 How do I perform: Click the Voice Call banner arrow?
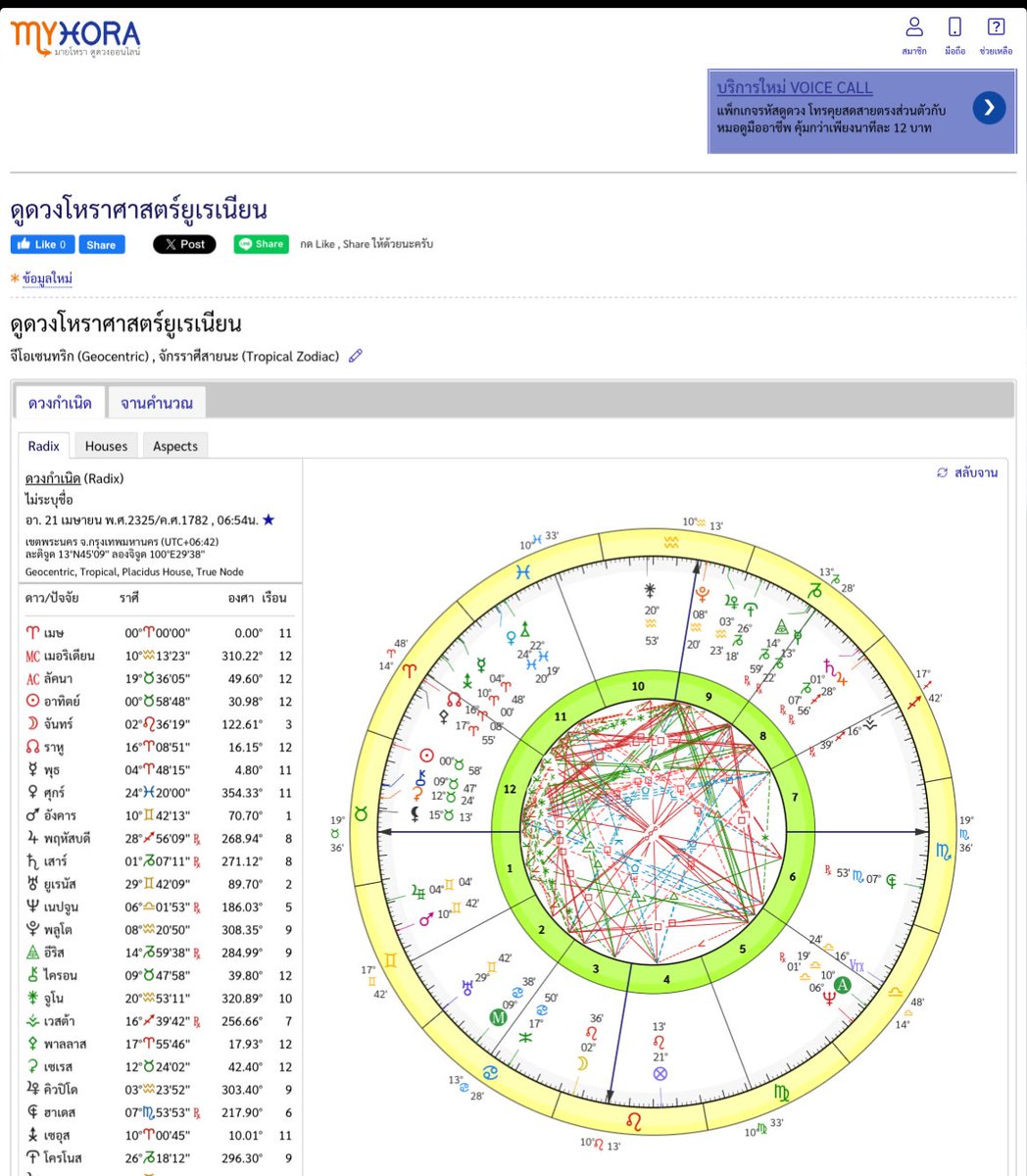click(989, 108)
